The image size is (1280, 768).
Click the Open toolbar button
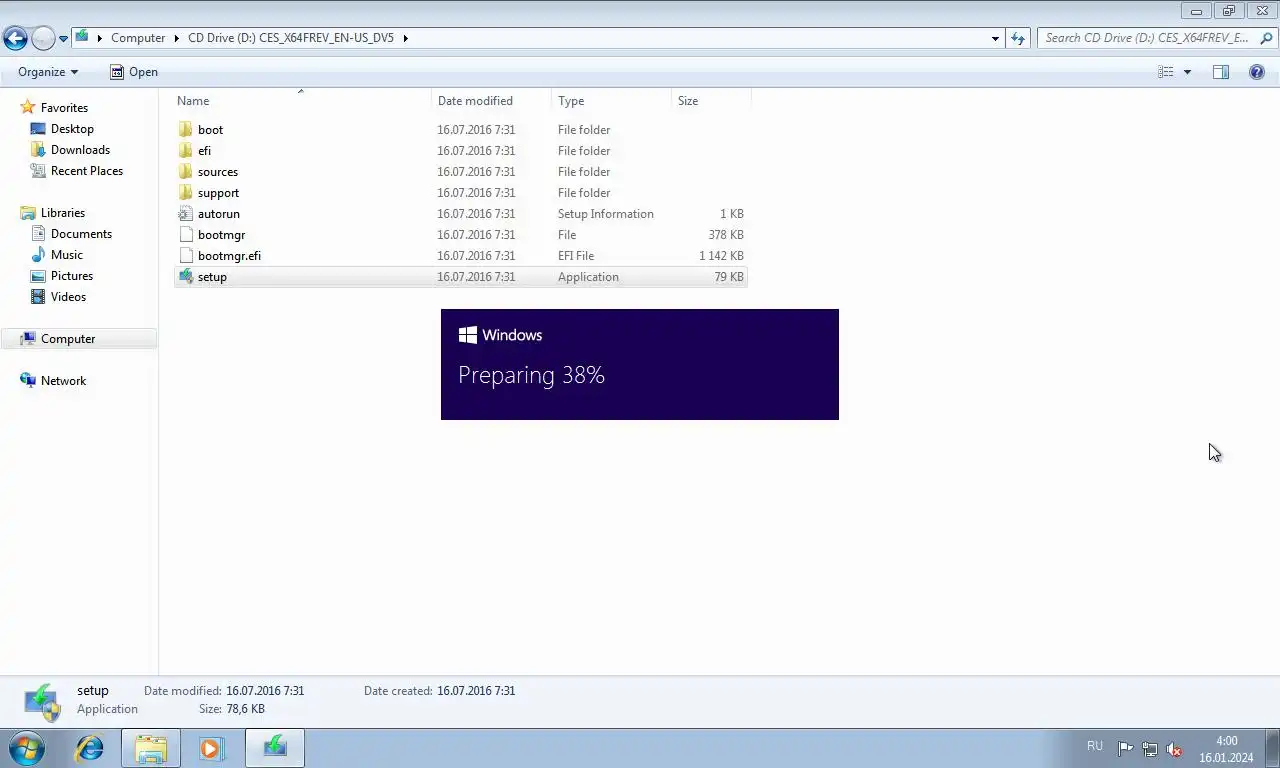coord(133,72)
